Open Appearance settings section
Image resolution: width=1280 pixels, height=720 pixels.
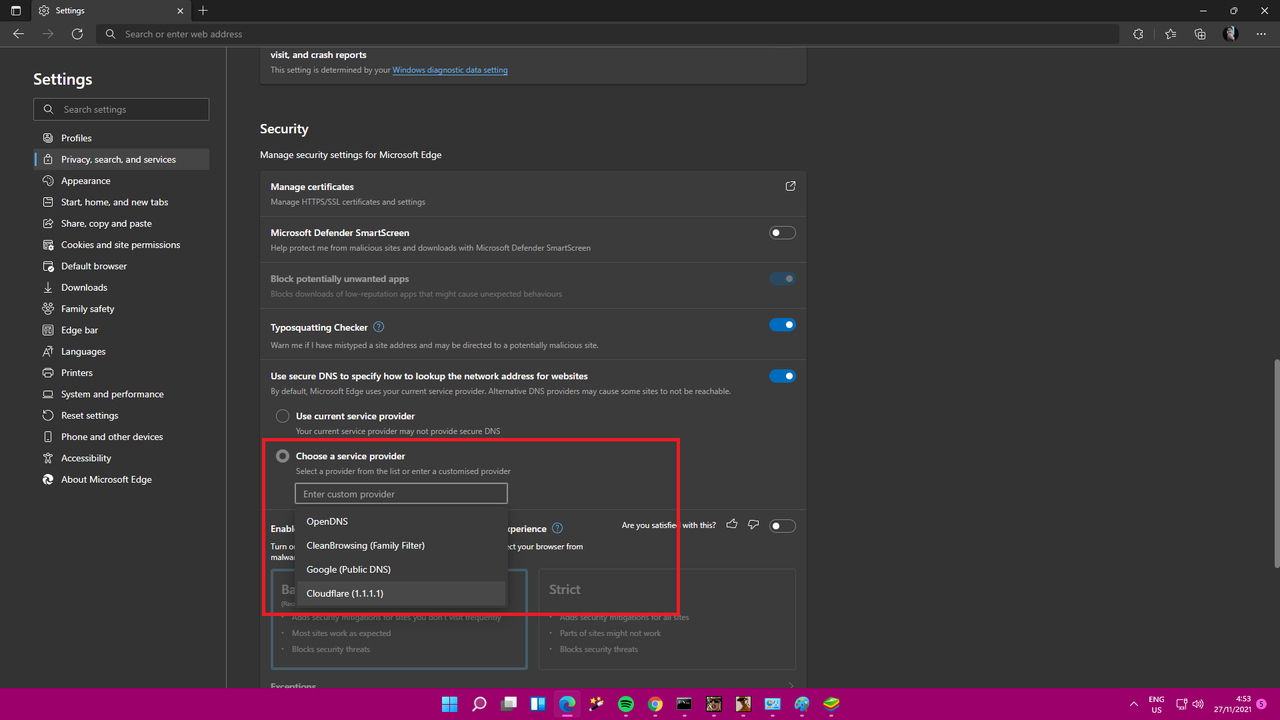pyautogui.click(x=121, y=181)
